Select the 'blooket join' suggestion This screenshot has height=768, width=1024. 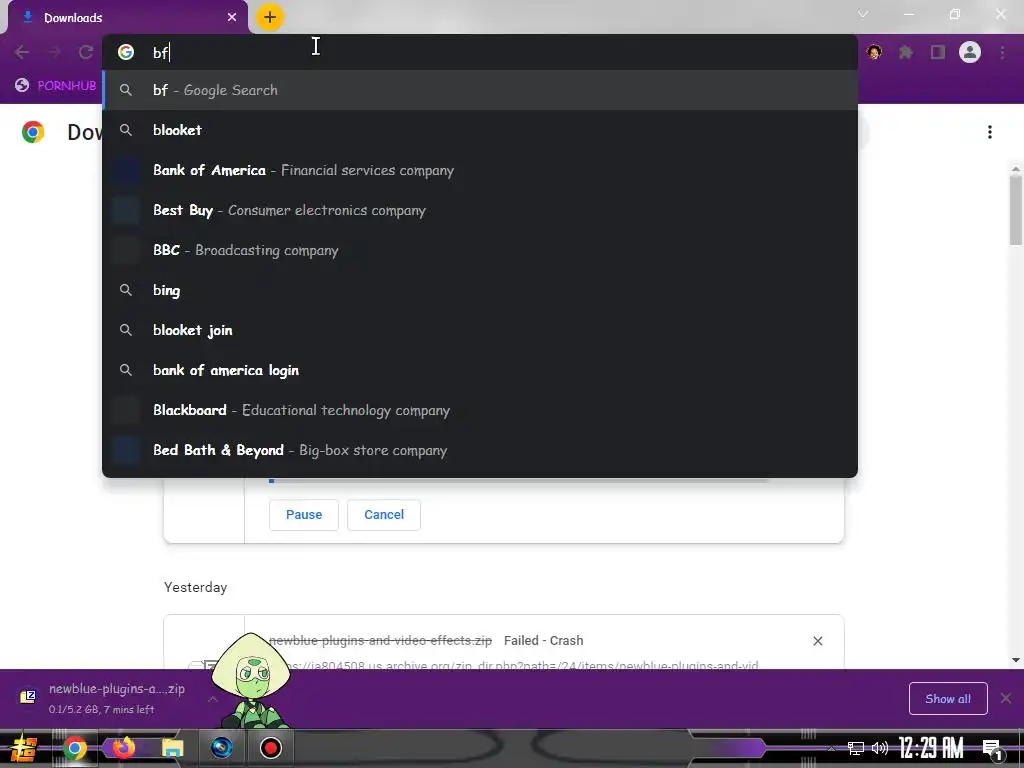480,330
